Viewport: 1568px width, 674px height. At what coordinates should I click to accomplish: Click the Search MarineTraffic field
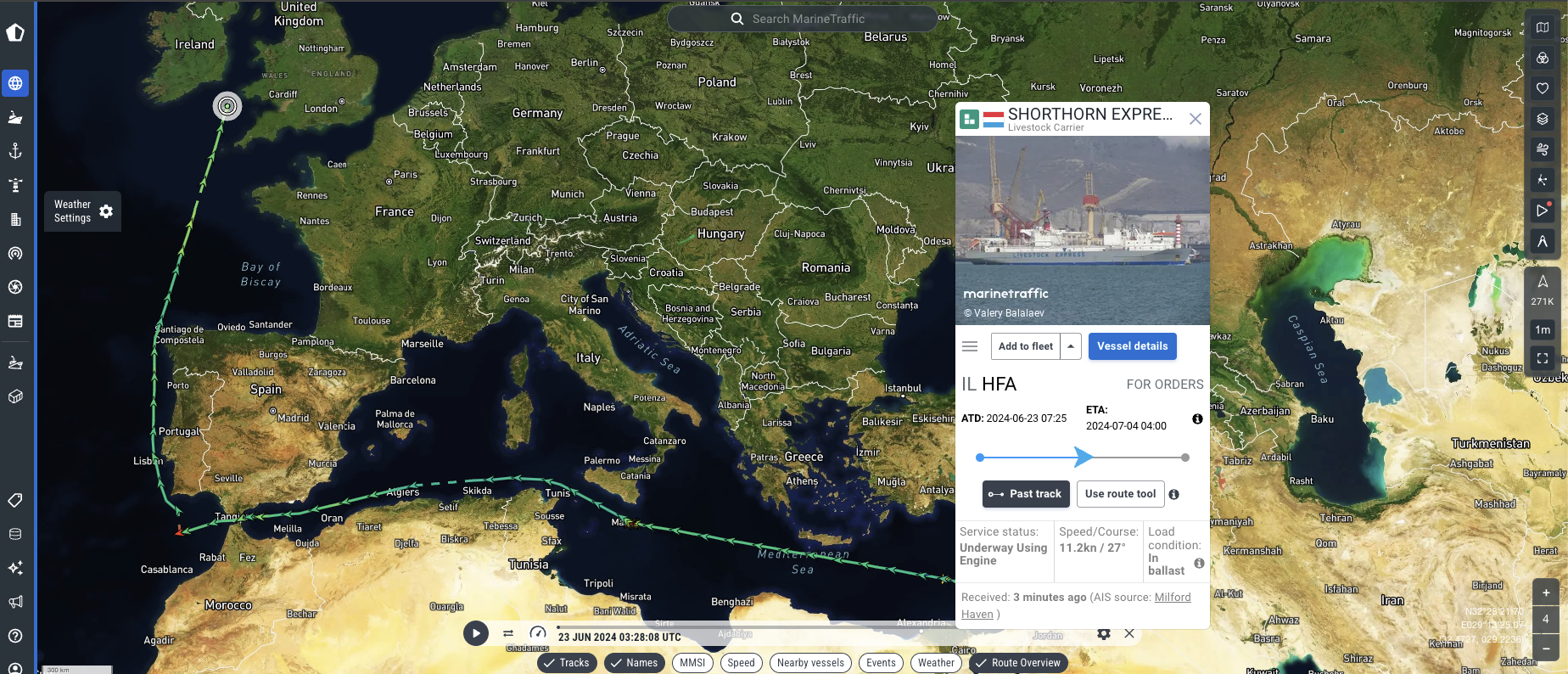click(803, 19)
